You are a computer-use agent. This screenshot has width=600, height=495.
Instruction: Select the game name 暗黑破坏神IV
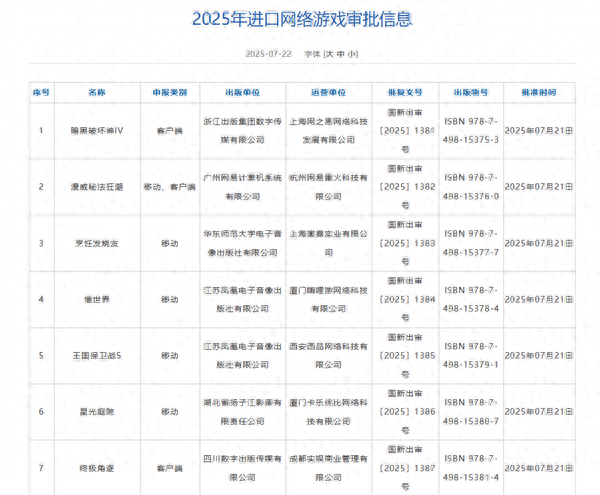(x=97, y=131)
